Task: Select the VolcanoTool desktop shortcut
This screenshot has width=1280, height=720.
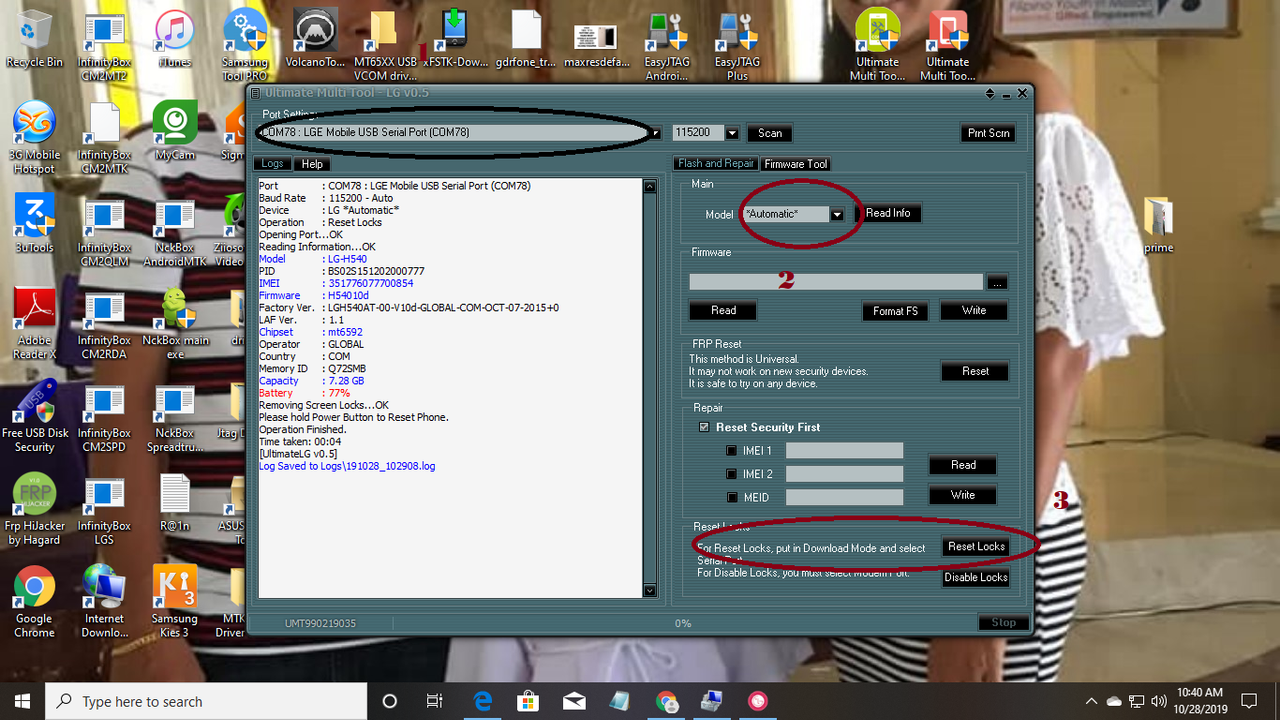Action: (315, 40)
